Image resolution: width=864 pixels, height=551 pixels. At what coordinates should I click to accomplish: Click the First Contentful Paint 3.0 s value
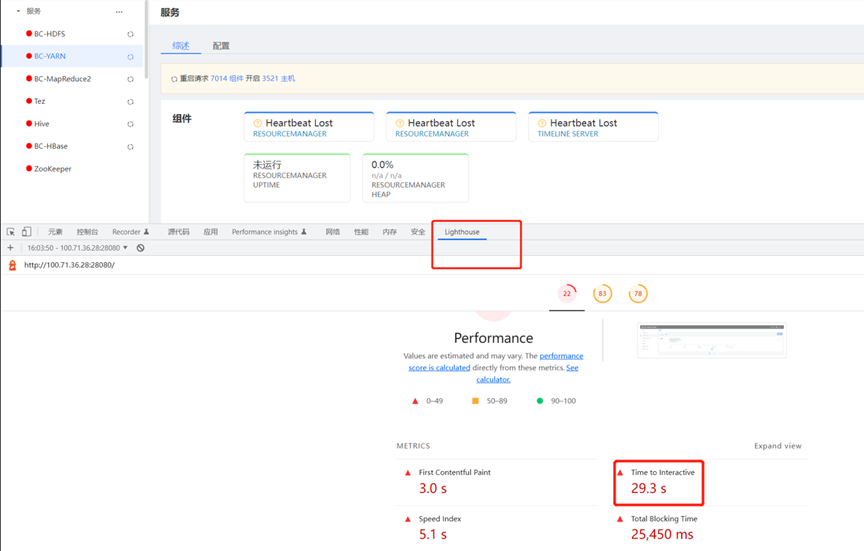pos(433,489)
